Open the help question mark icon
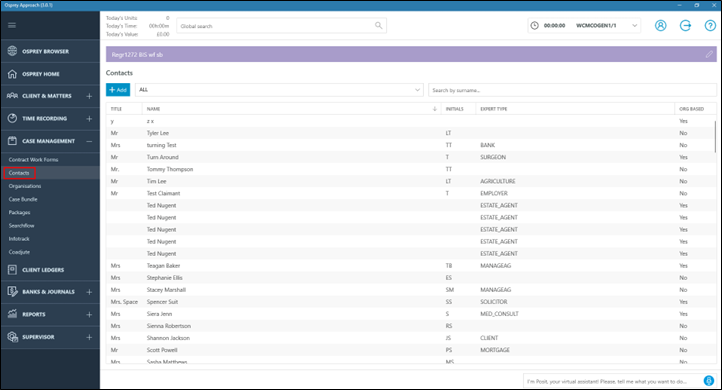 [x=710, y=26]
